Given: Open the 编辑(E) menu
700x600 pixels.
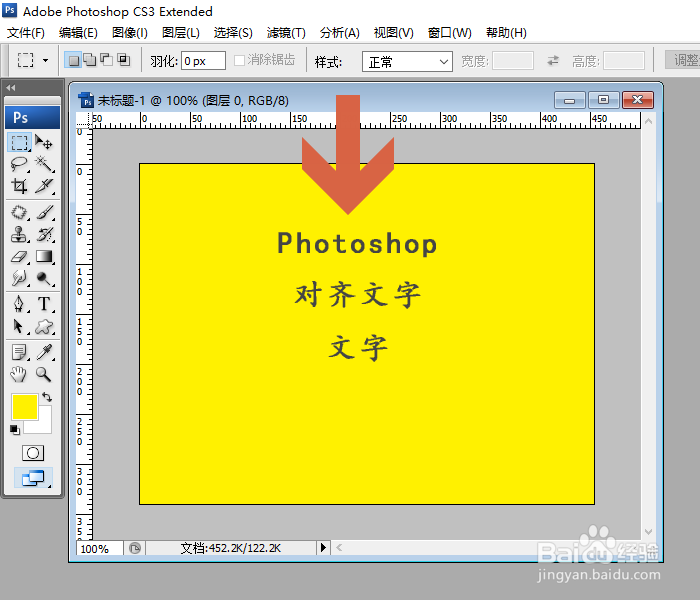Looking at the screenshot, I should tap(78, 33).
